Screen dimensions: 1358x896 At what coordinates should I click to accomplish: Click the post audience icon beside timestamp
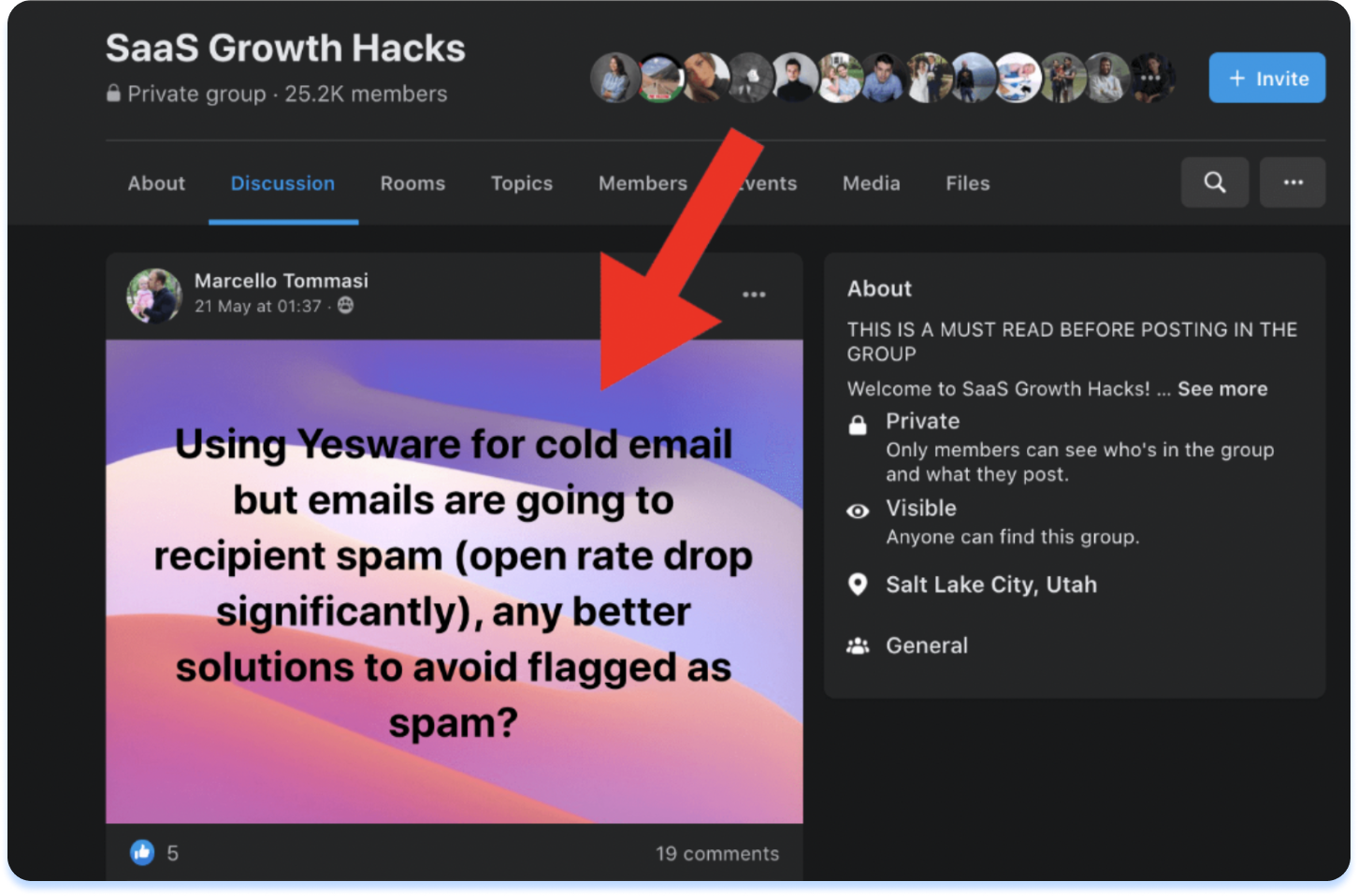click(x=346, y=306)
